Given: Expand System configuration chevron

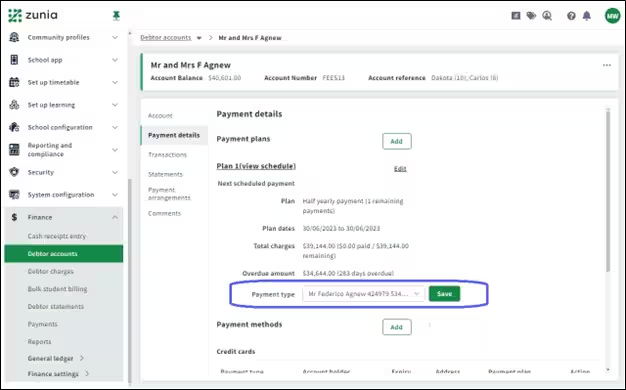Looking at the screenshot, I should 115,195.
